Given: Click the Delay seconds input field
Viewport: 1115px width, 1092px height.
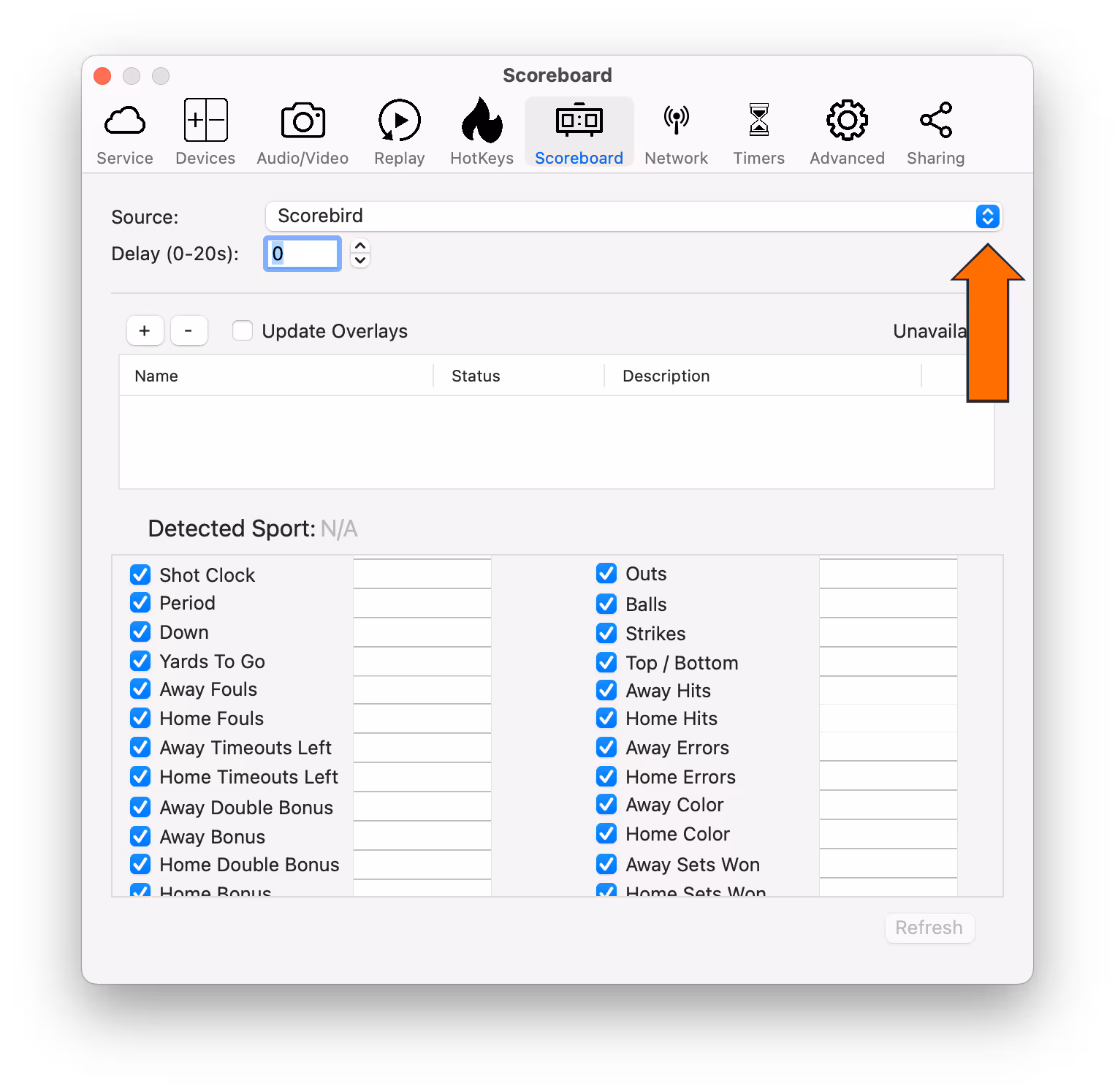Looking at the screenshot, I should (302, 254).
